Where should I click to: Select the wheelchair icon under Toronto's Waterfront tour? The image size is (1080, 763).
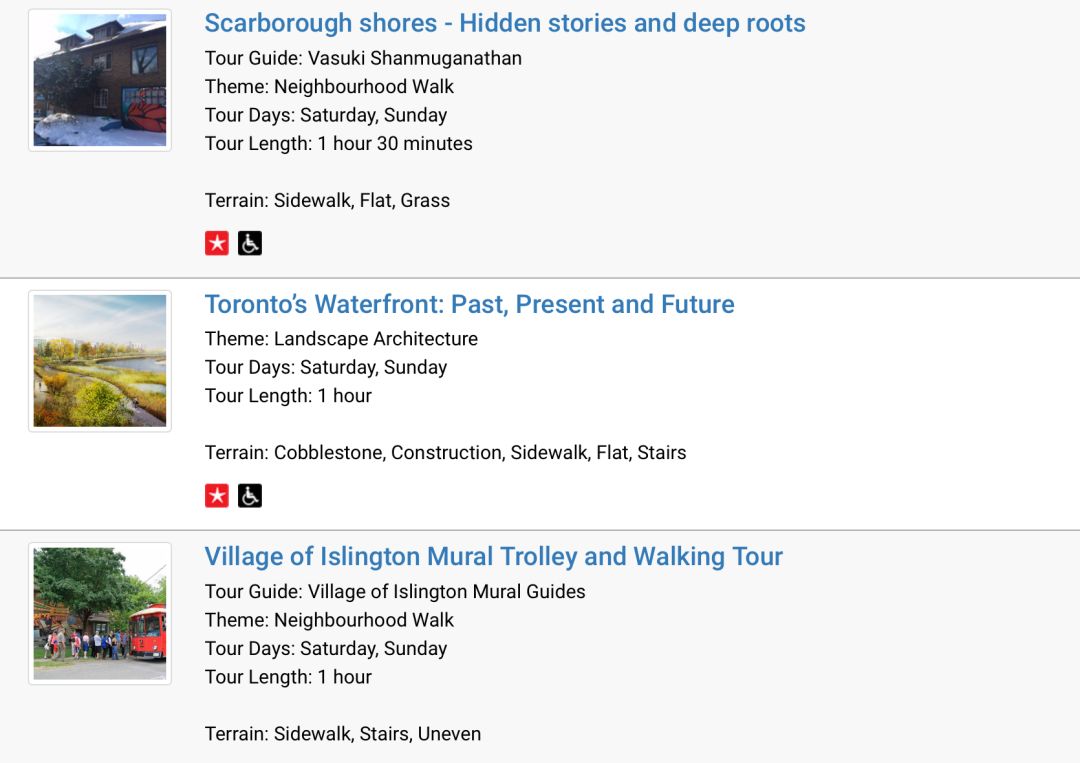(250, 496)
